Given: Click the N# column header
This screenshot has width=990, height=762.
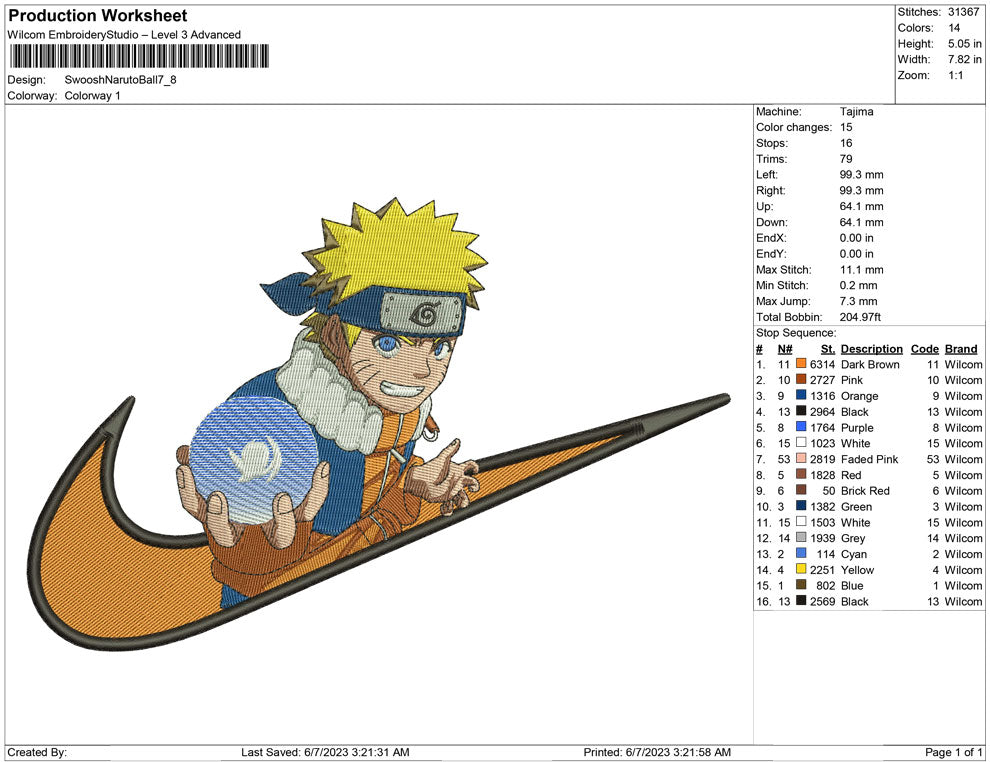Looking at the screenshot, I should pyautogui.click(x=785, y=349).
